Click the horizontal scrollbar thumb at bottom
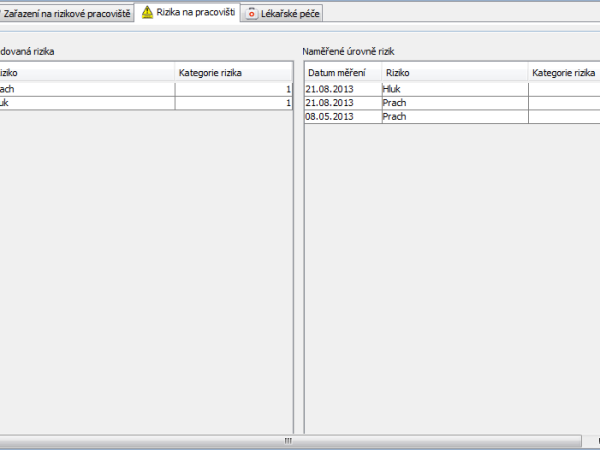The width and height of the screenshot is (600, 450). coord(288,440)
